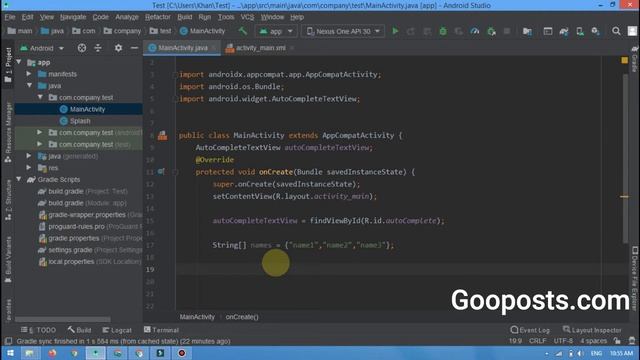Image resolution: width=640 pixels, height=360 pixels.
Task: Click the screen recorder taskbar icon
Action: point(182,353)
